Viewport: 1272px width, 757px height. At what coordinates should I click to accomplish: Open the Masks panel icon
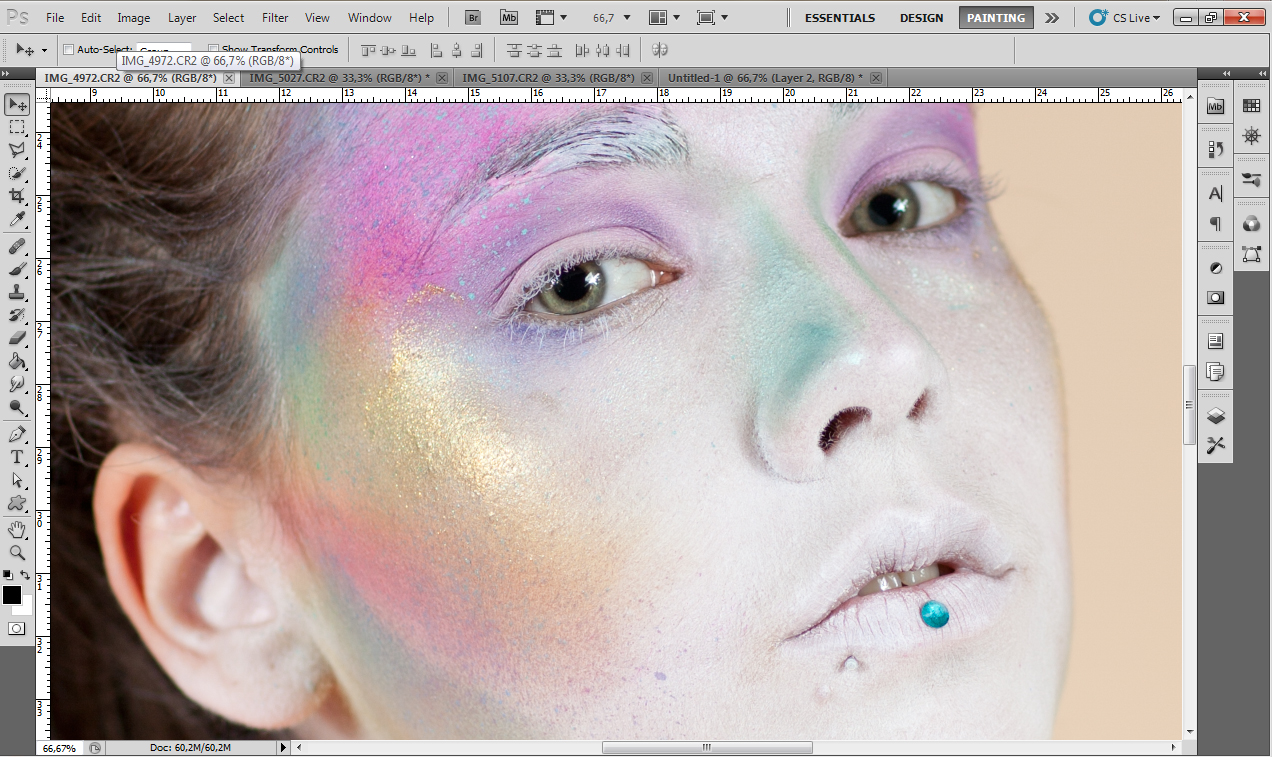point(1216,297)
